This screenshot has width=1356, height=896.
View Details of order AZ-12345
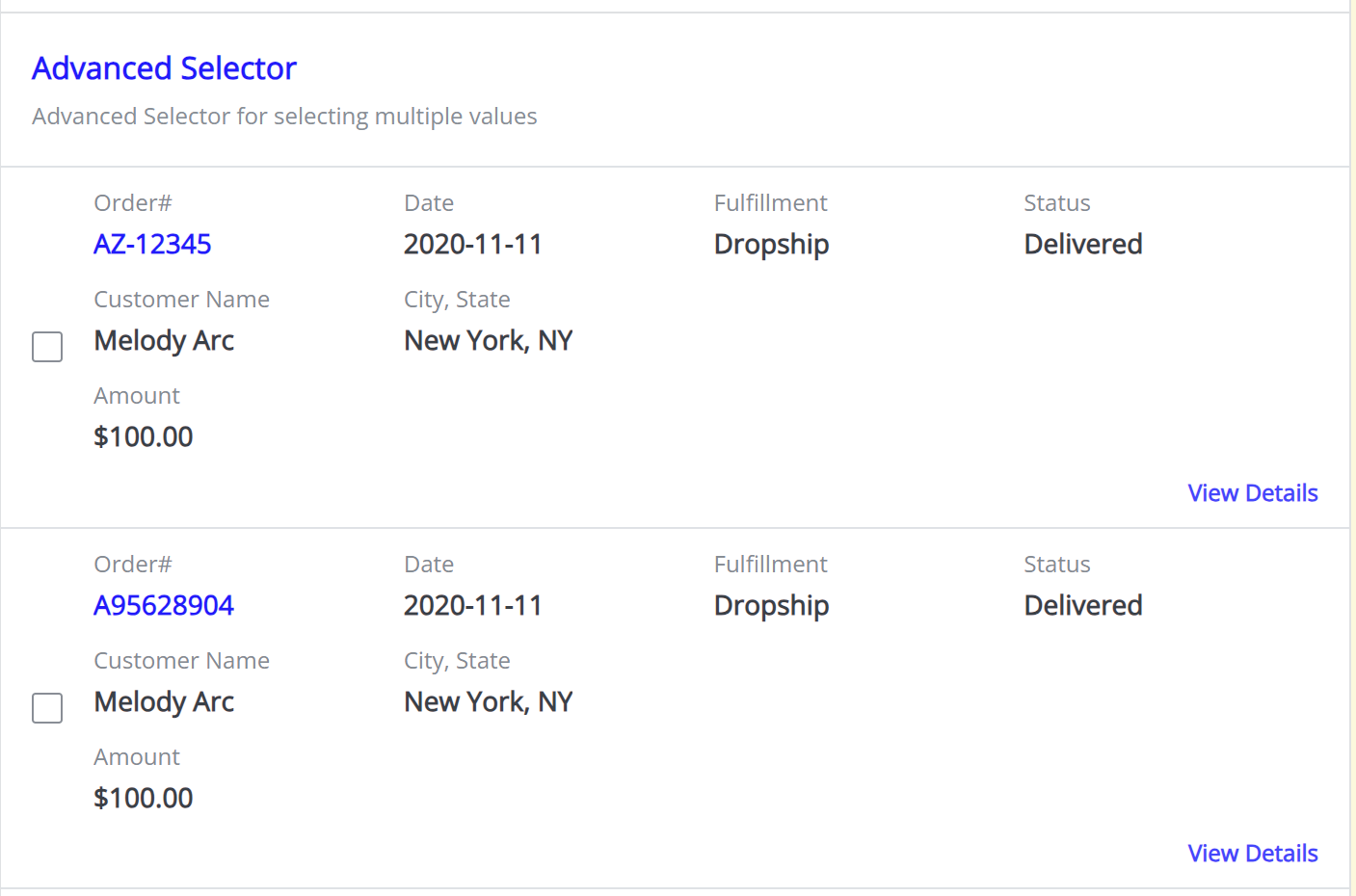click(1253, 493)
